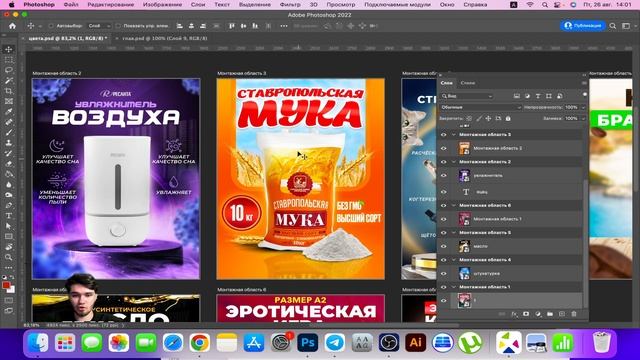Delete layer with trash icon in Layers panel
The width and height of the screenshot is (640, 360).
(x=574, y=314)
